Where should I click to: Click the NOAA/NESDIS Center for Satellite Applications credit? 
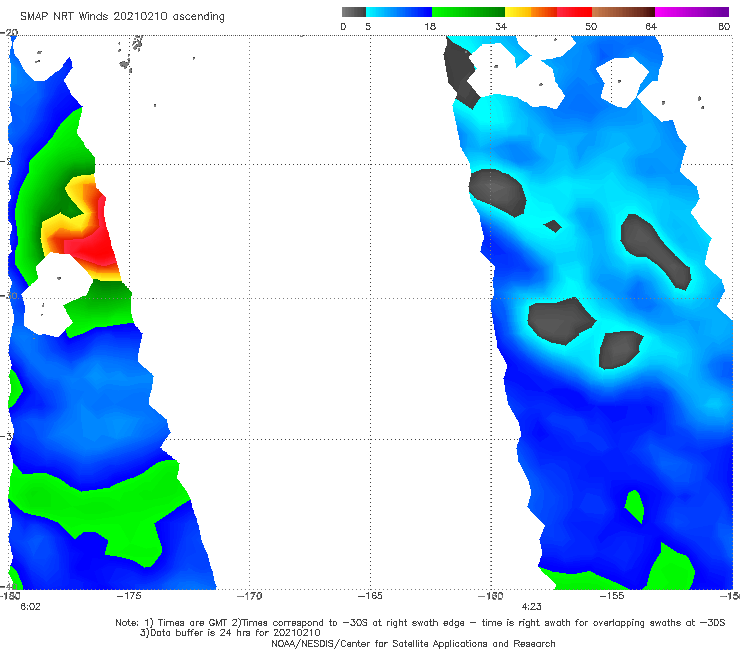coord(413,644)
